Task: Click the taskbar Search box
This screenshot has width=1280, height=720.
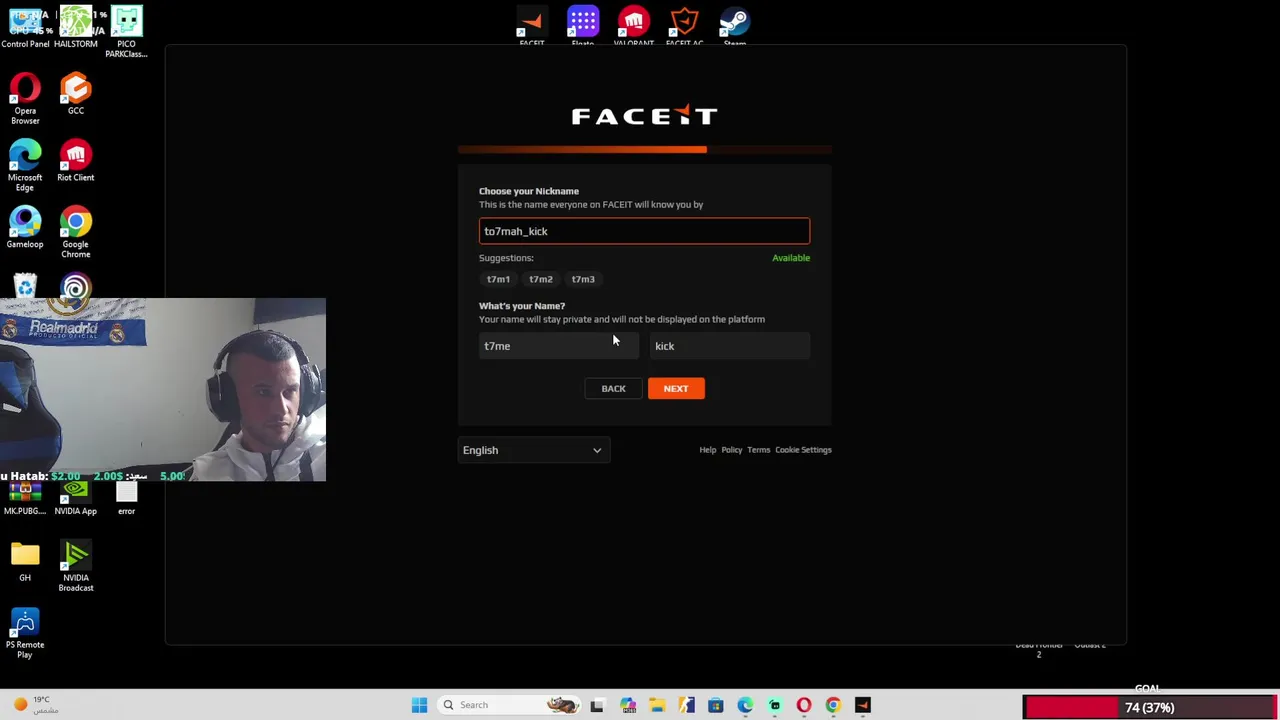Action: pyautogui.click(x=508, y=705)
